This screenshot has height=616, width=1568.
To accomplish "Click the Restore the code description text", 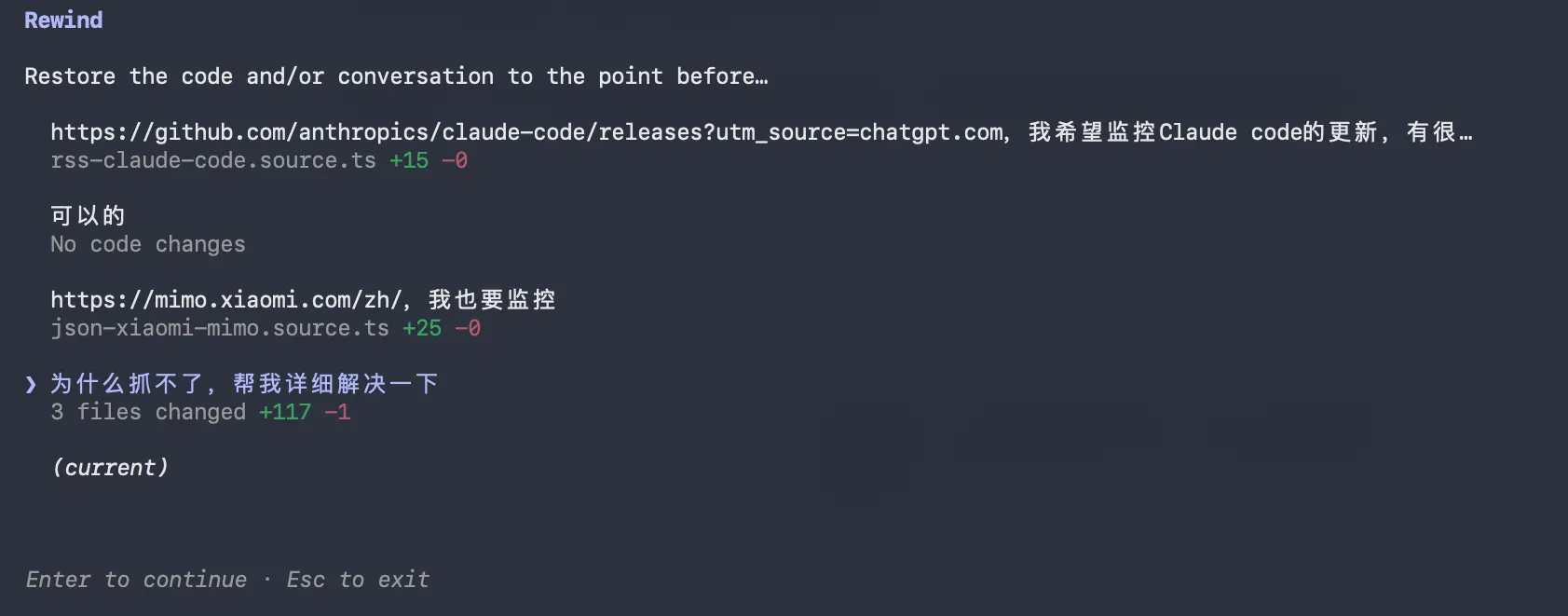I will [396, 76].
